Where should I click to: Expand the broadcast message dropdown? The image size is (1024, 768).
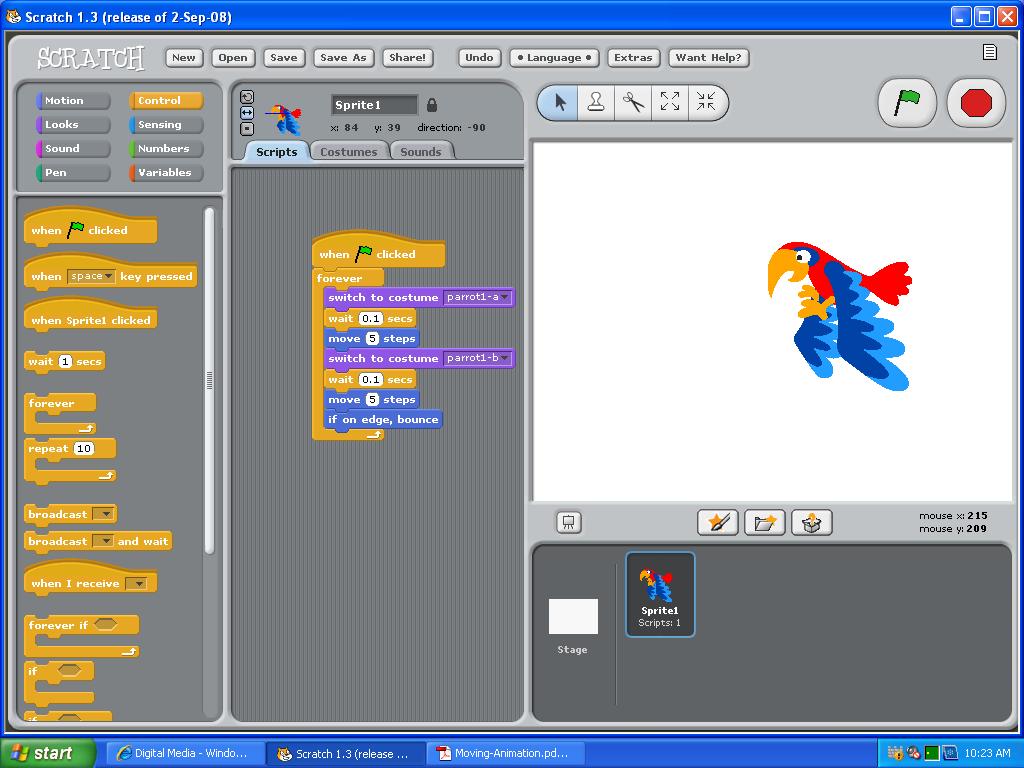tap(105, 513)
